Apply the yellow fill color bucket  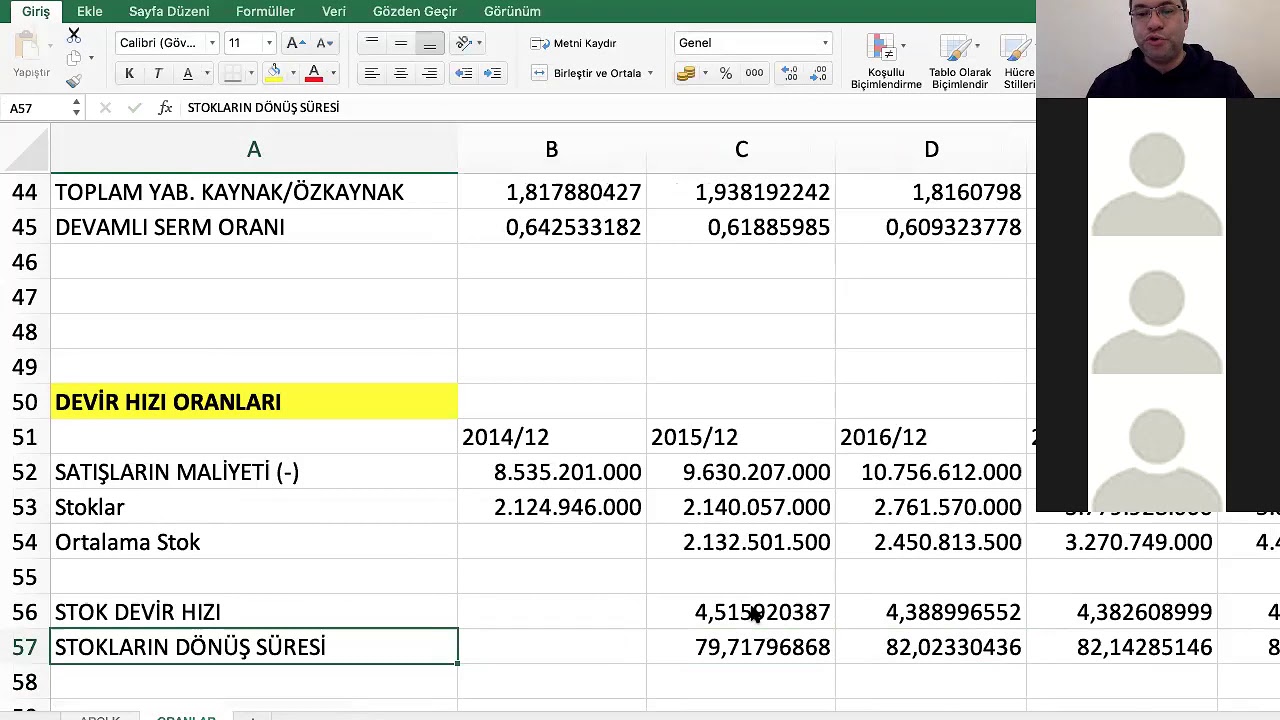coord(273,73)
